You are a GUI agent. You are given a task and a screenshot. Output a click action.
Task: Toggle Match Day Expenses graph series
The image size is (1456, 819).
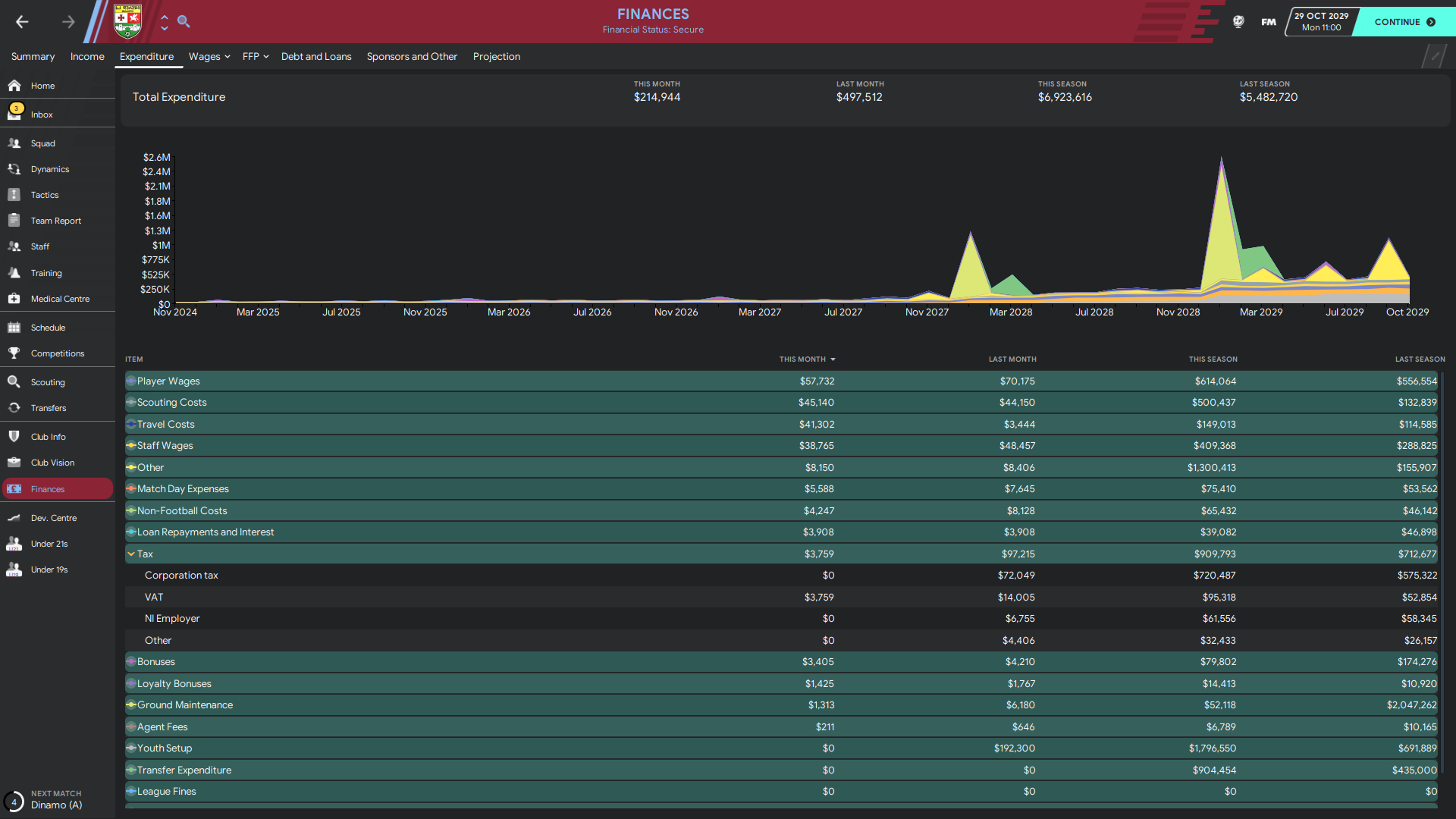[x=131, y=488]
